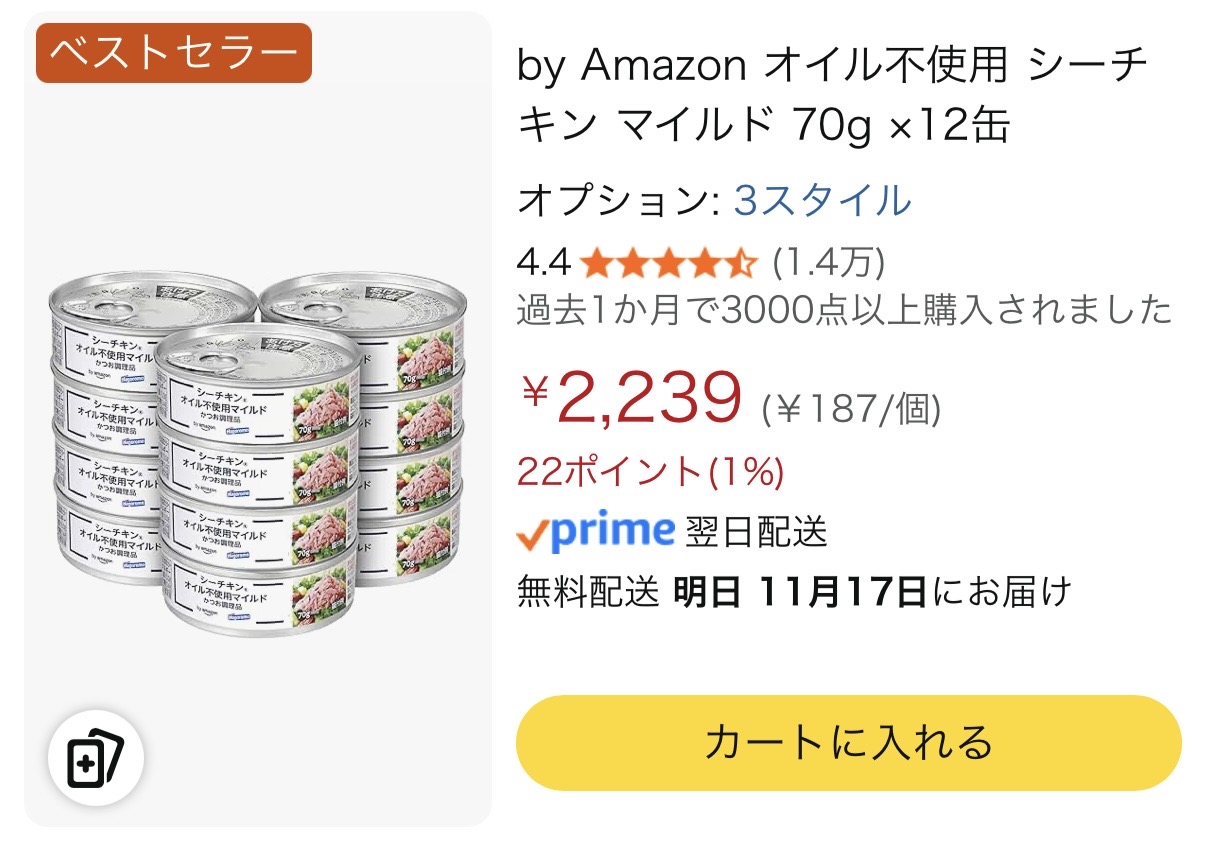Click the 過去1か月で3000点以上購入されました text
Screen dimensions: 1206x842
coord(844,310)
